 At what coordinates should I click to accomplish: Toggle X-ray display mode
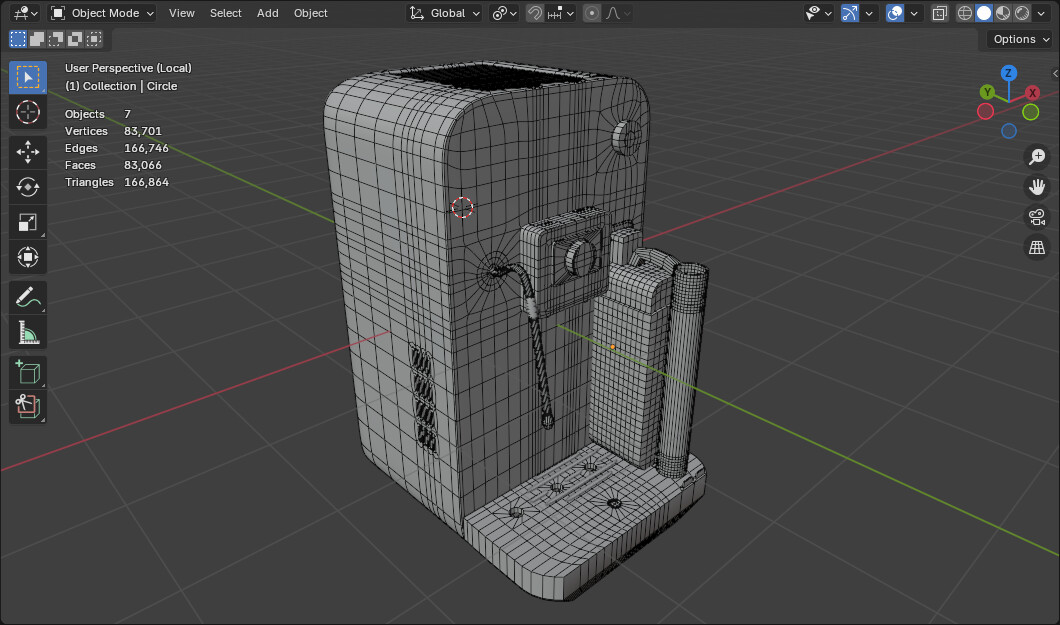click(939, 13)
